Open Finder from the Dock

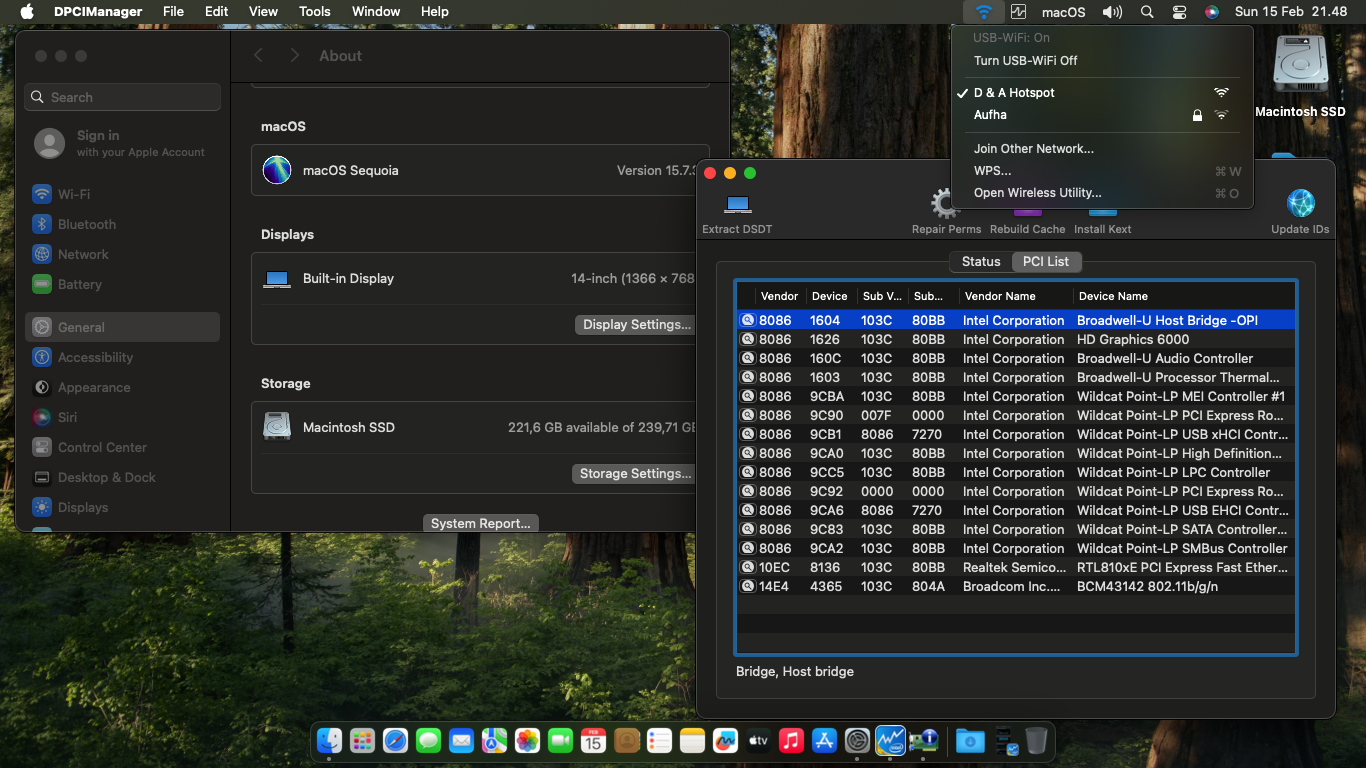pyautogui.click(x=330, y=740)
